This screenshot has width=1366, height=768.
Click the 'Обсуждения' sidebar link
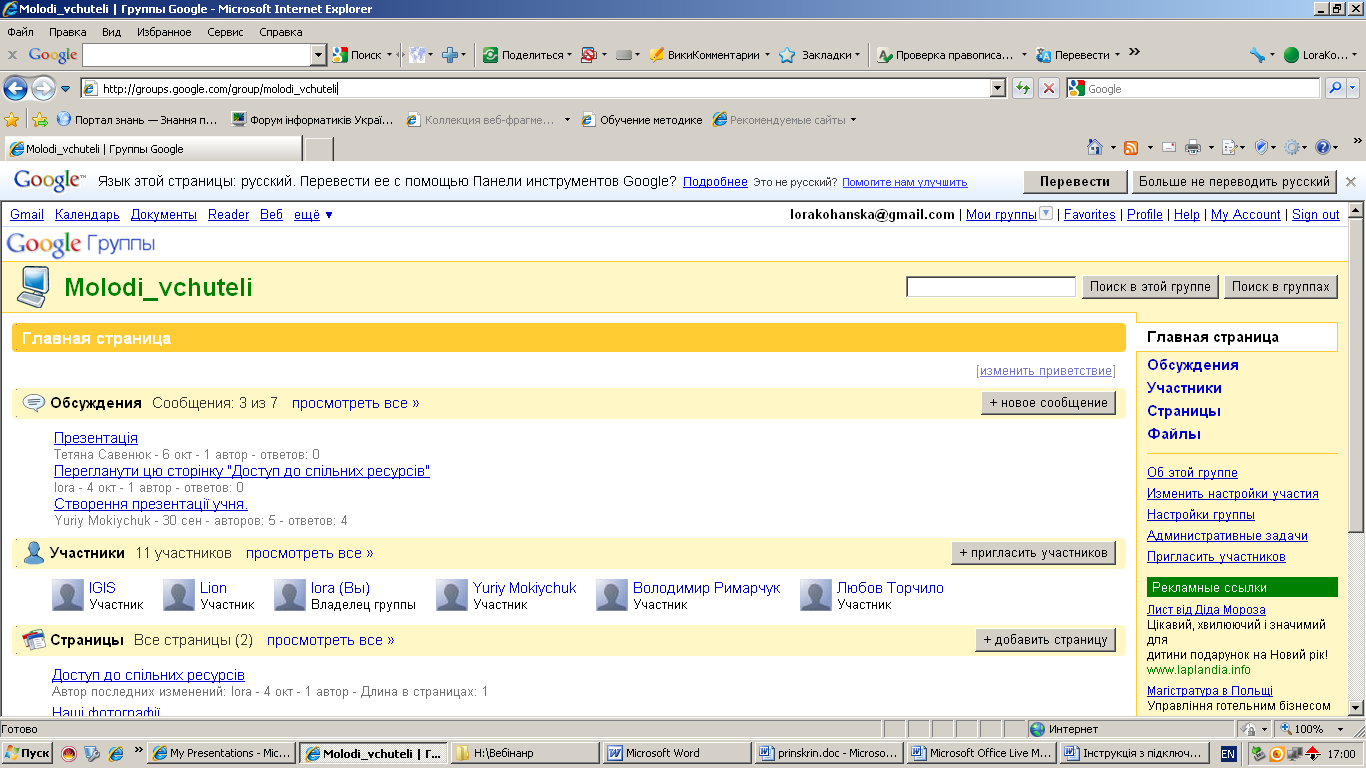tap(1193, 365)
